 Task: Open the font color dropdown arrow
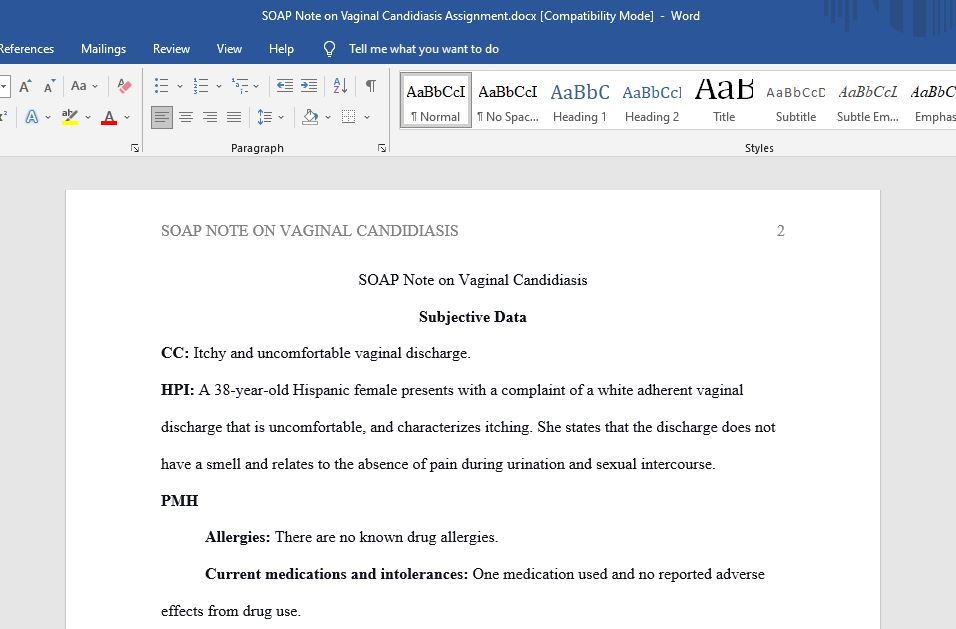(x=127, y=118)
